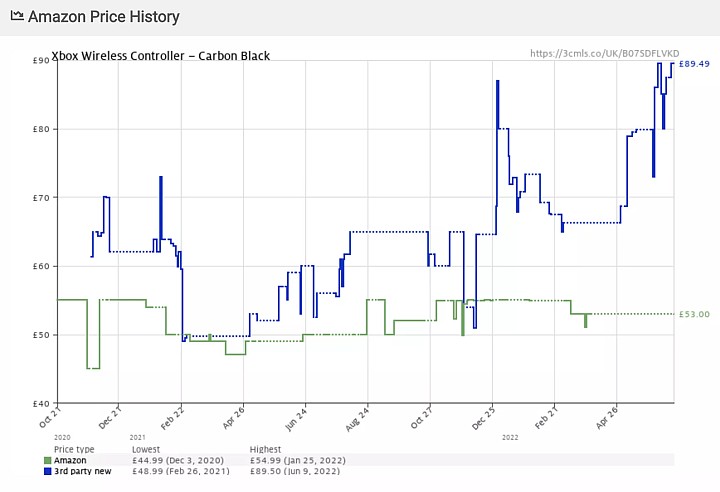Click the Dec 25 x-axis date label
The width and height of the screenshot is (720, 492).
pyautogui.click(x=485, y=418)
